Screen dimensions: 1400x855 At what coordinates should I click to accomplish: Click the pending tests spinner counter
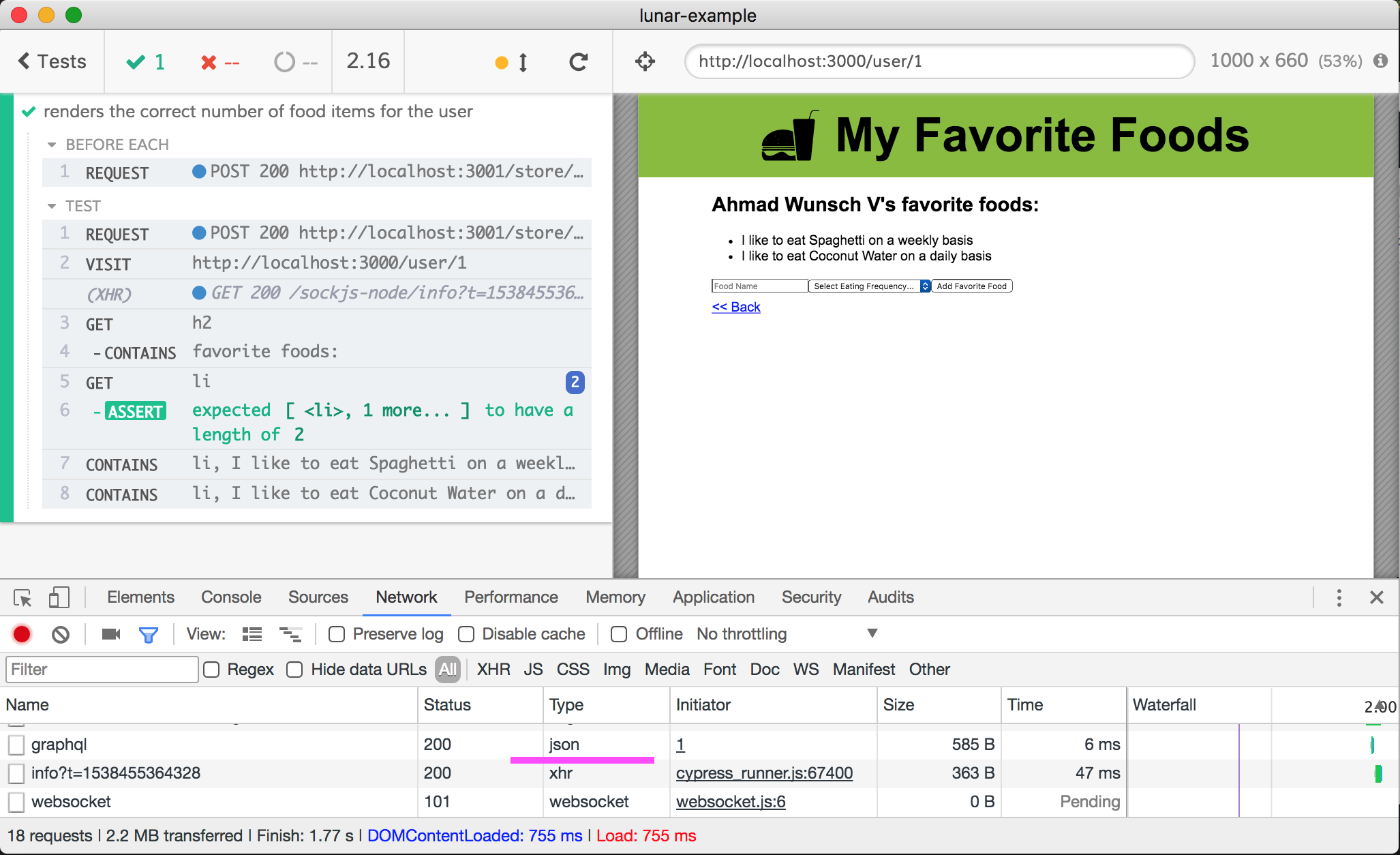(296, 63)
